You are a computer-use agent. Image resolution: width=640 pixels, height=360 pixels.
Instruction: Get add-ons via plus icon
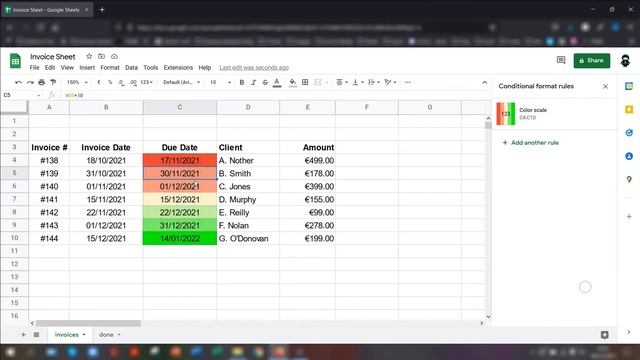[629, 216]
